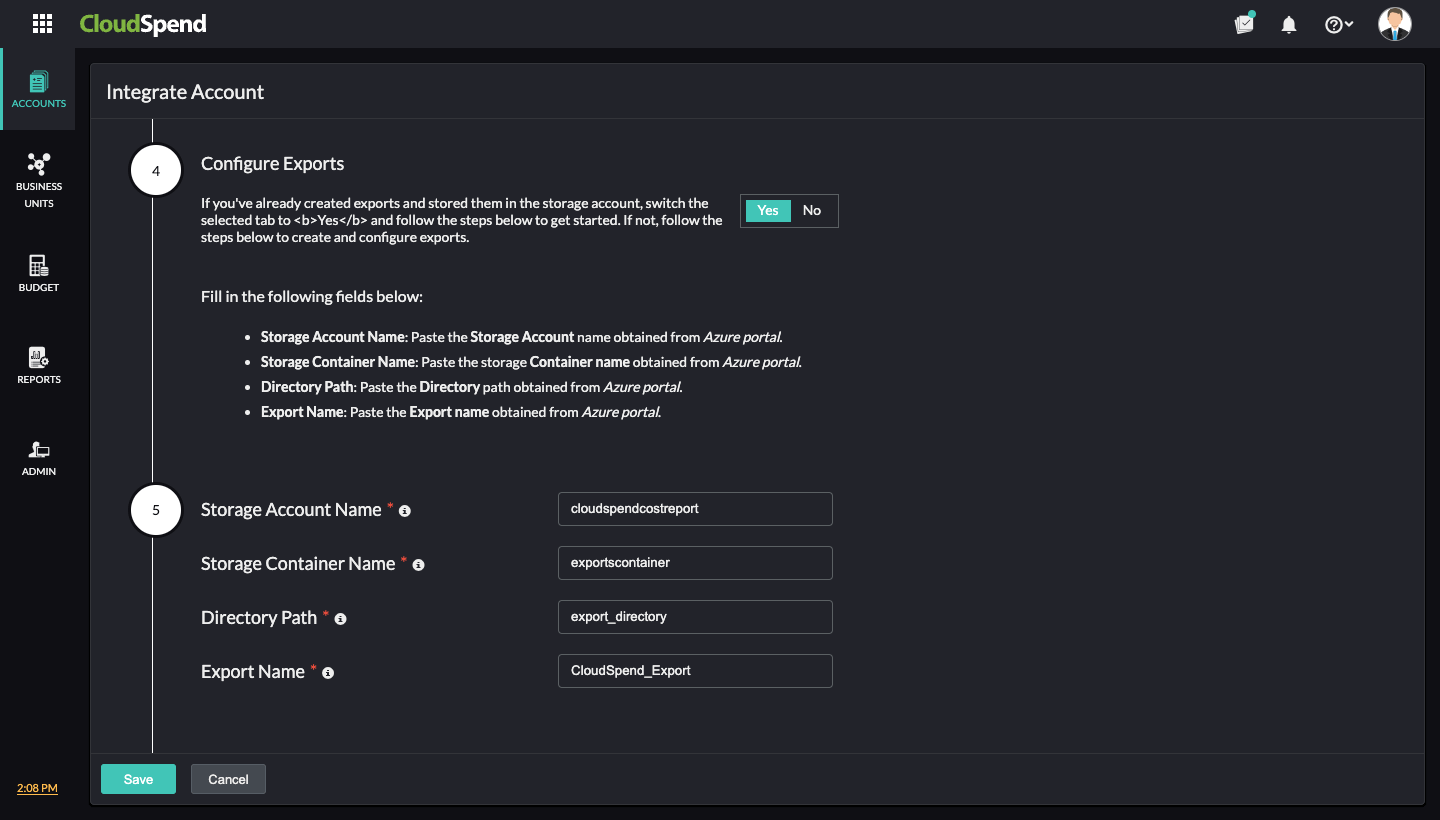Open the Admin panel icon
This screenshot has width=1440, height=820.
tap(38, 456)
